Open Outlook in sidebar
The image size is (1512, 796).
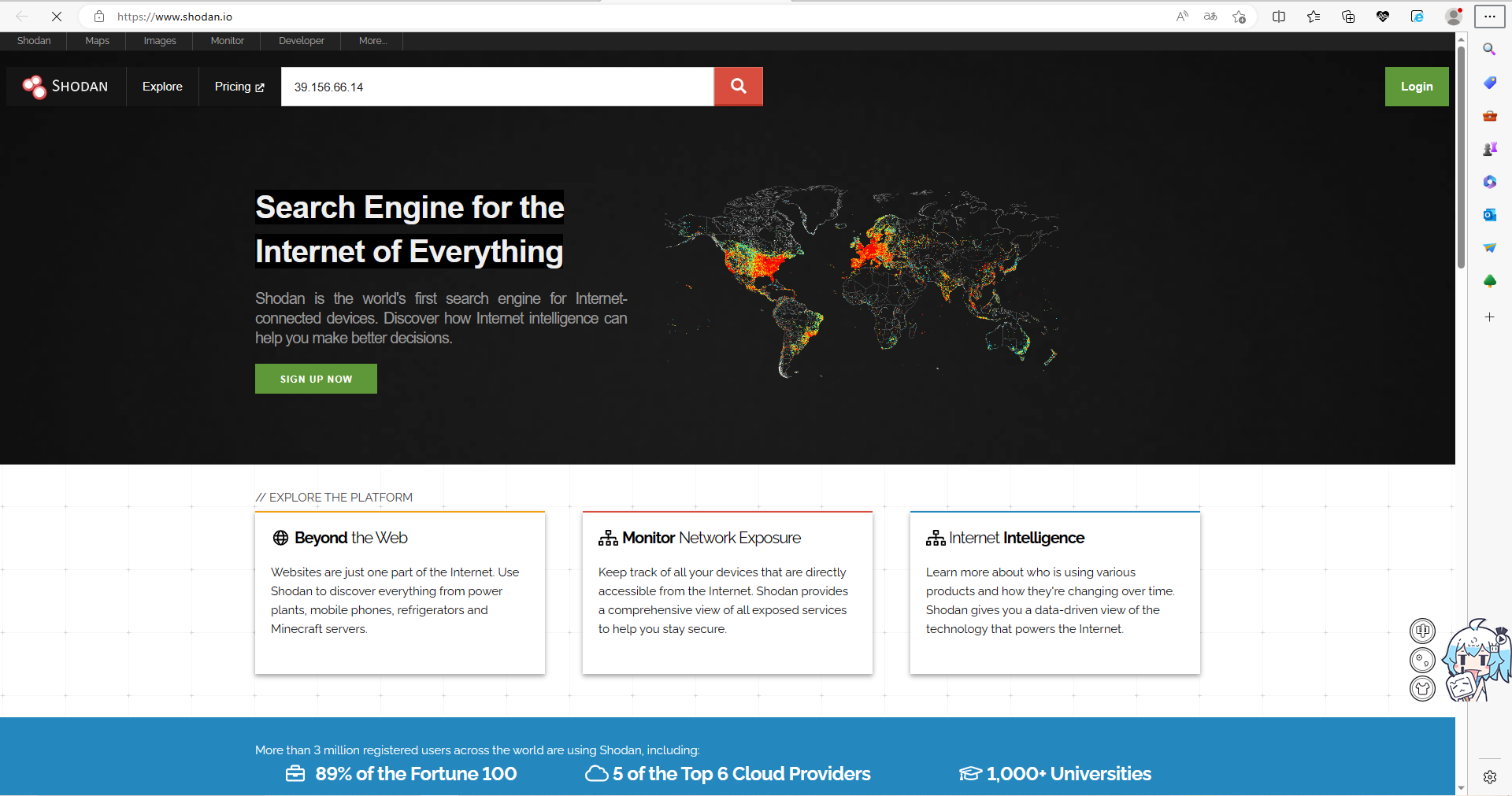(x=1489, y=215)
